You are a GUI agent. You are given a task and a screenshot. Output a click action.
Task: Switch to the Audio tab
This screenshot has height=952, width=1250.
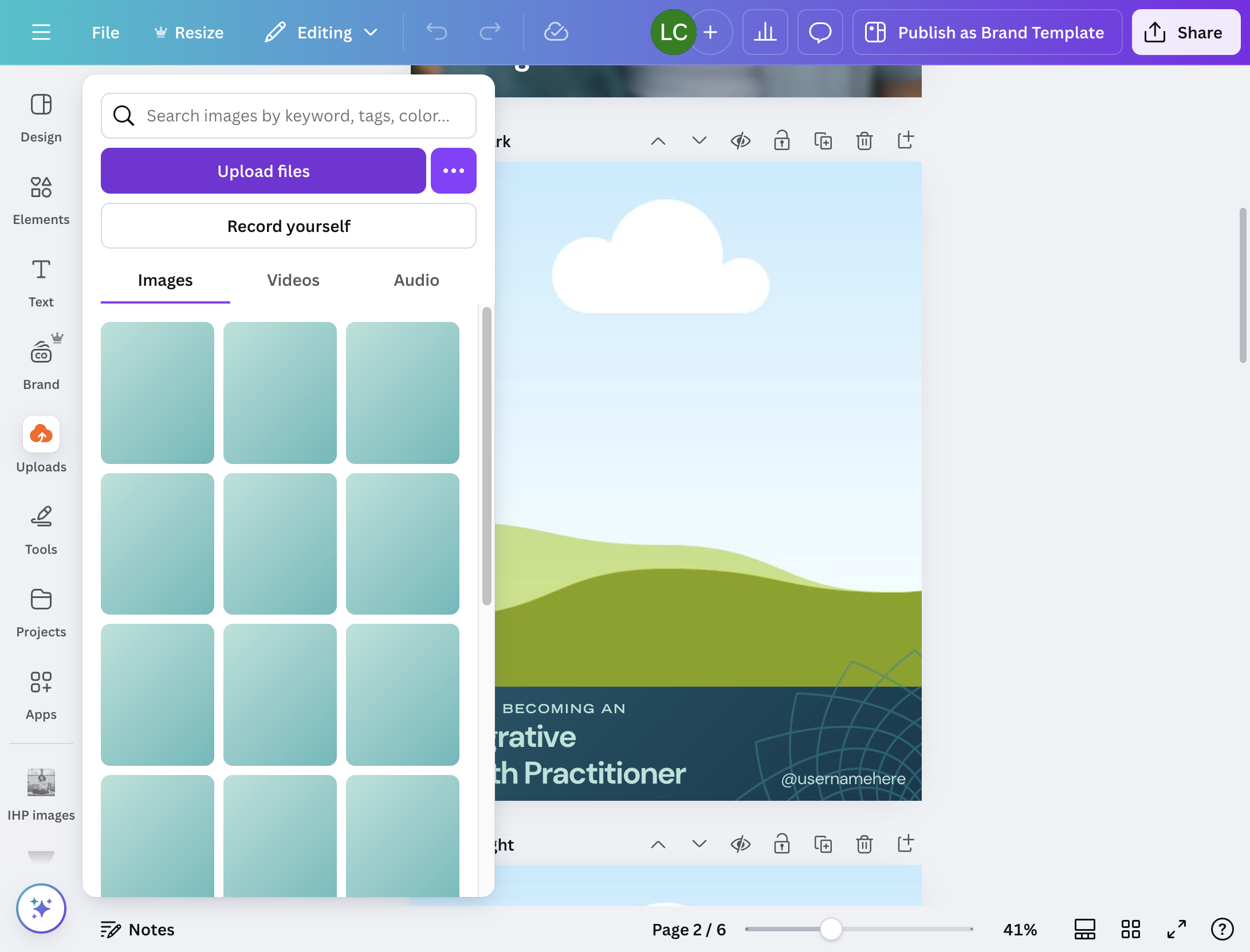point(416,280)
